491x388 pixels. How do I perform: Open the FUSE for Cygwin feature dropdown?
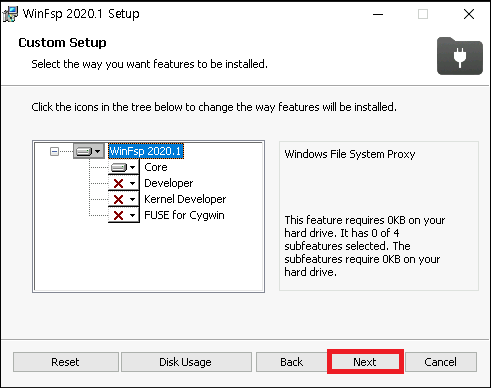123,215
